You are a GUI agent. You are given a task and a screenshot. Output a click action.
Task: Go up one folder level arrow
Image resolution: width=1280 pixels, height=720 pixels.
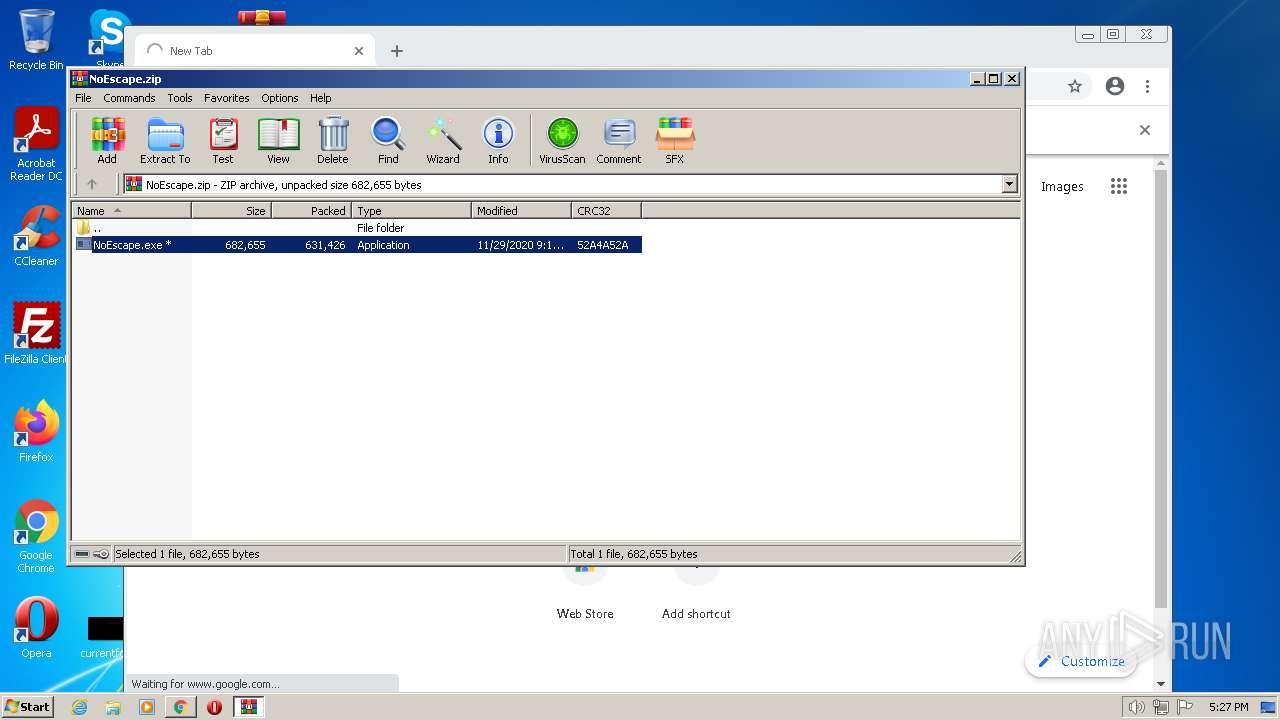92,184
